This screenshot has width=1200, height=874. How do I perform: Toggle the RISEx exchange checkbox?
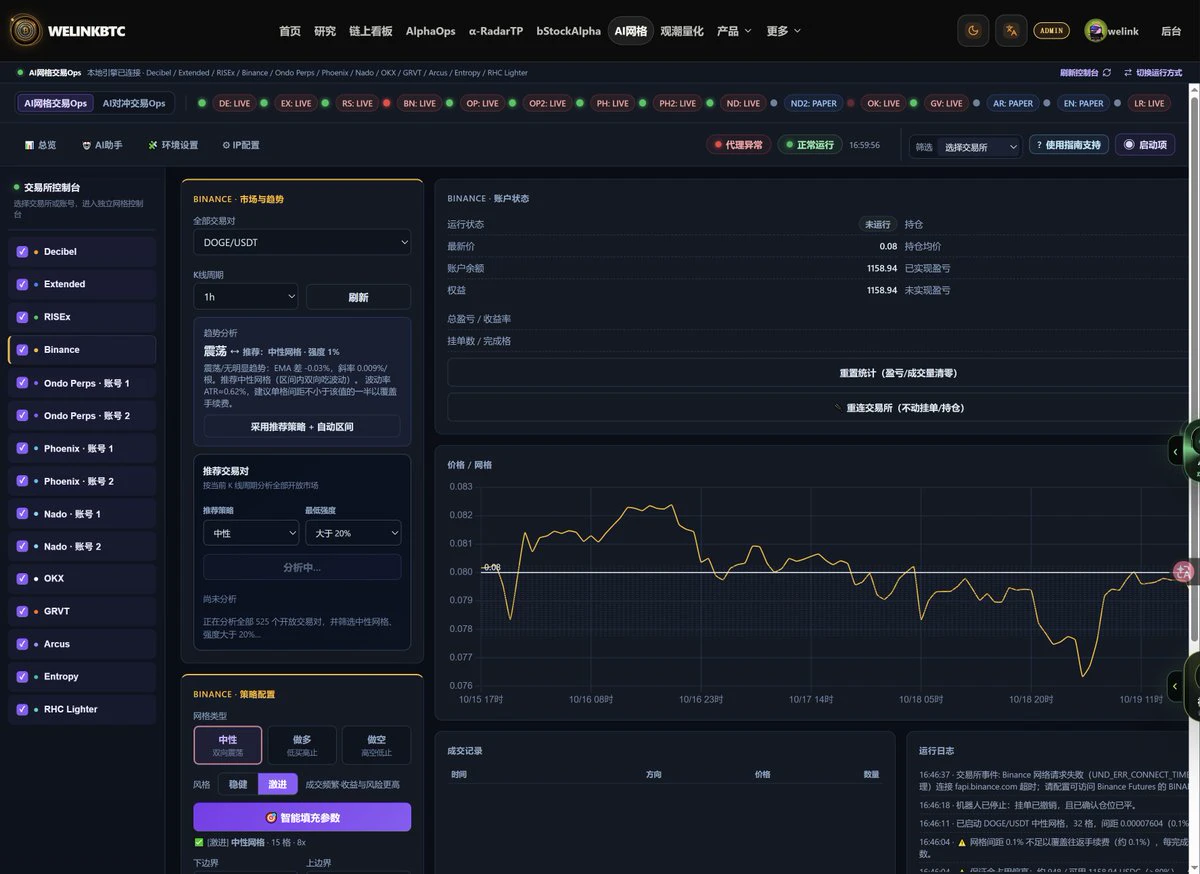coord(22,317)
